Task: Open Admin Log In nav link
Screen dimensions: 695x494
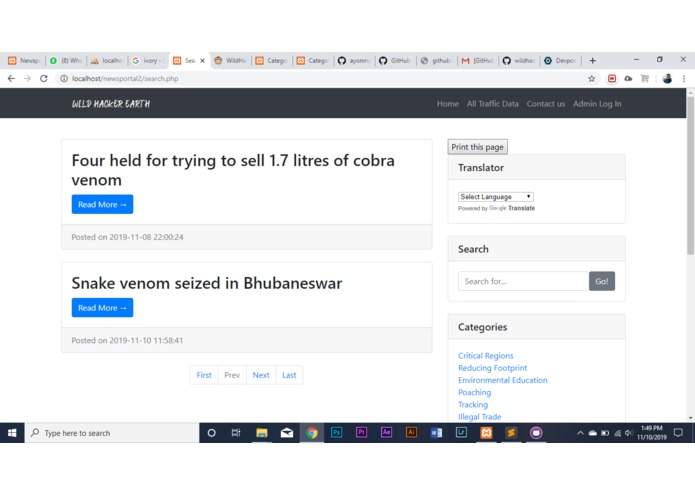Action: pyautogui.click(x=597, y=104)
